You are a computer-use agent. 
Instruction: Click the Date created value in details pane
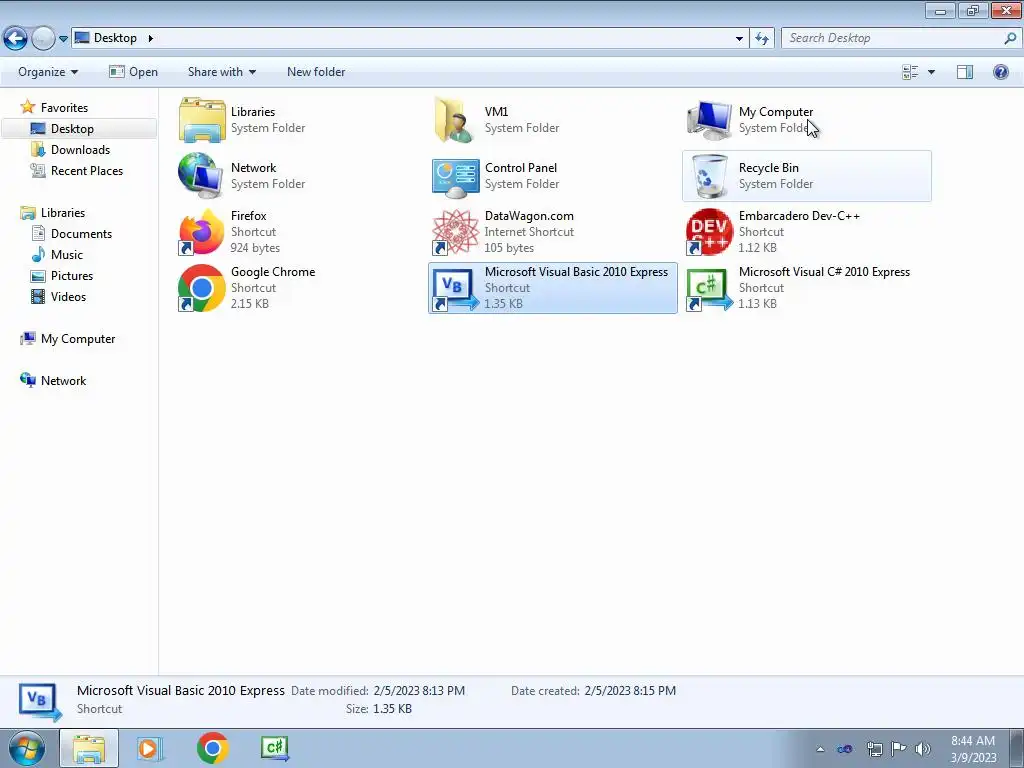[630, 691]
